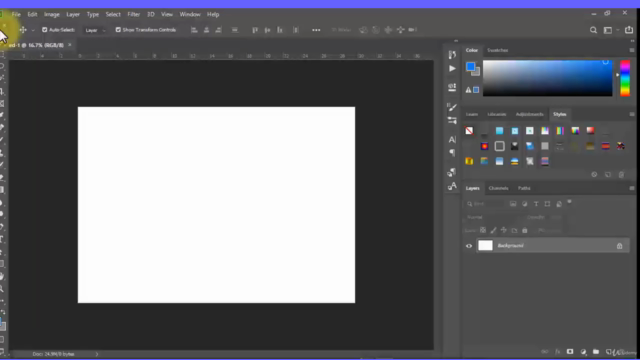This screenshot has height=360, width=640.
Task: Click the lock position icon
Action: tap(504, 230)
